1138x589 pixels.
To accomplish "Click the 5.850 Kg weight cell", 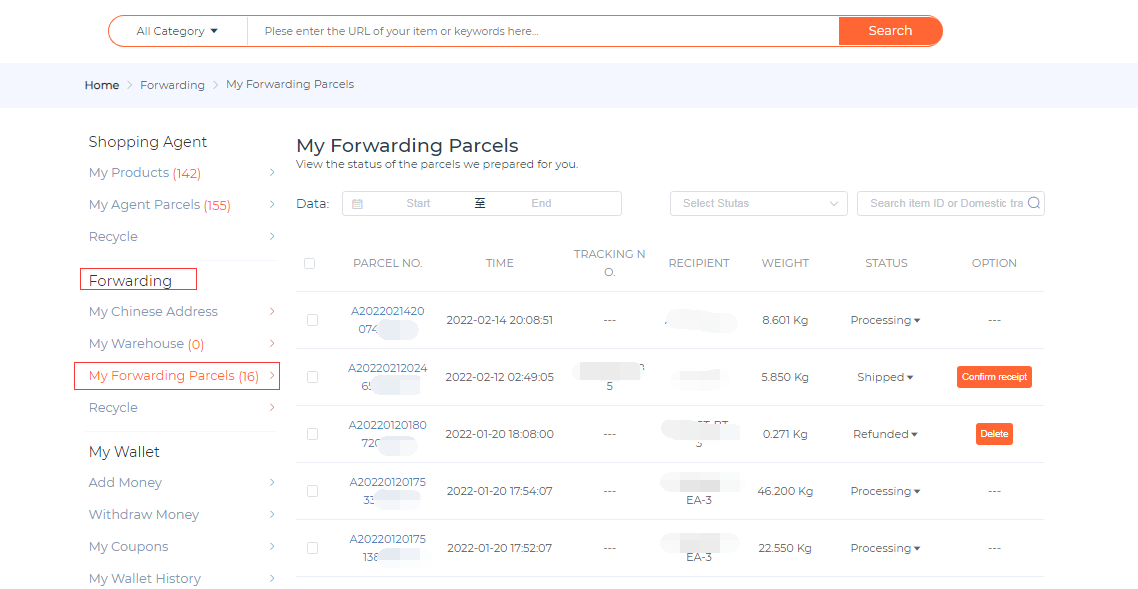I will 785,377.
